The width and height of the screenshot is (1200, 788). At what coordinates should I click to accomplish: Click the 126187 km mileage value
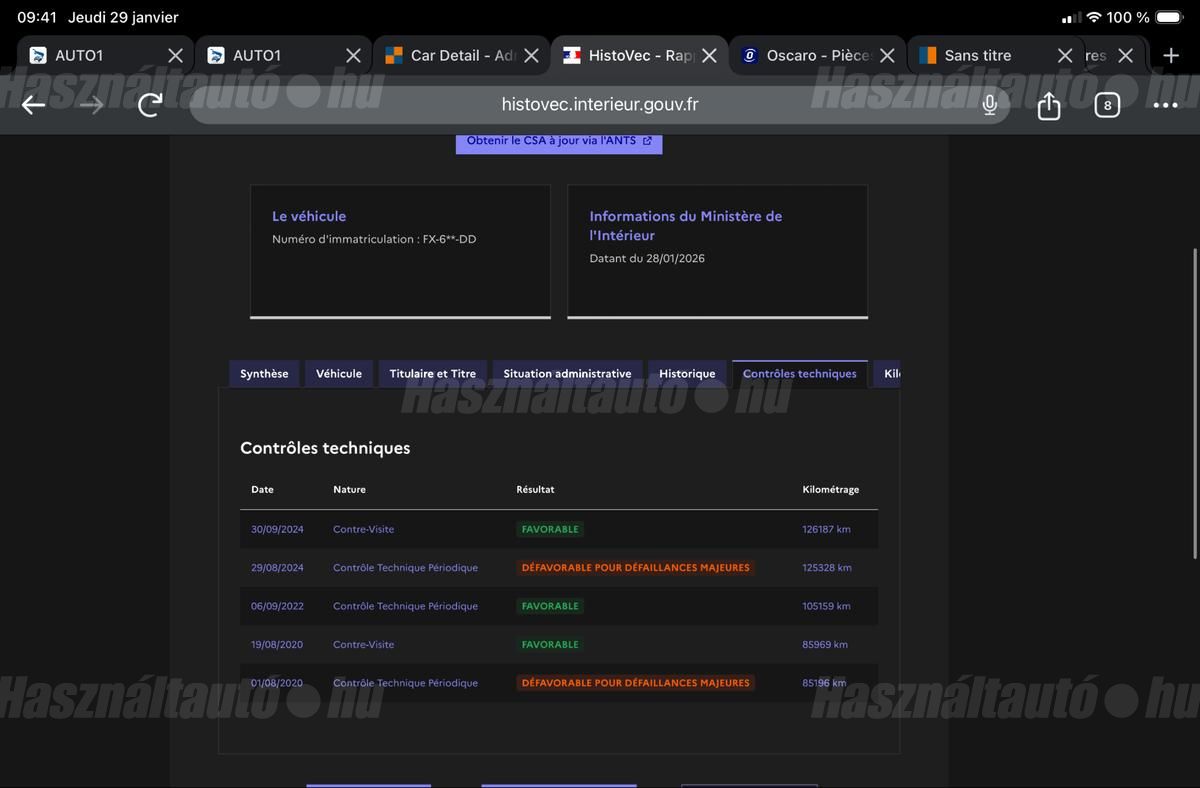pos(826,530)
